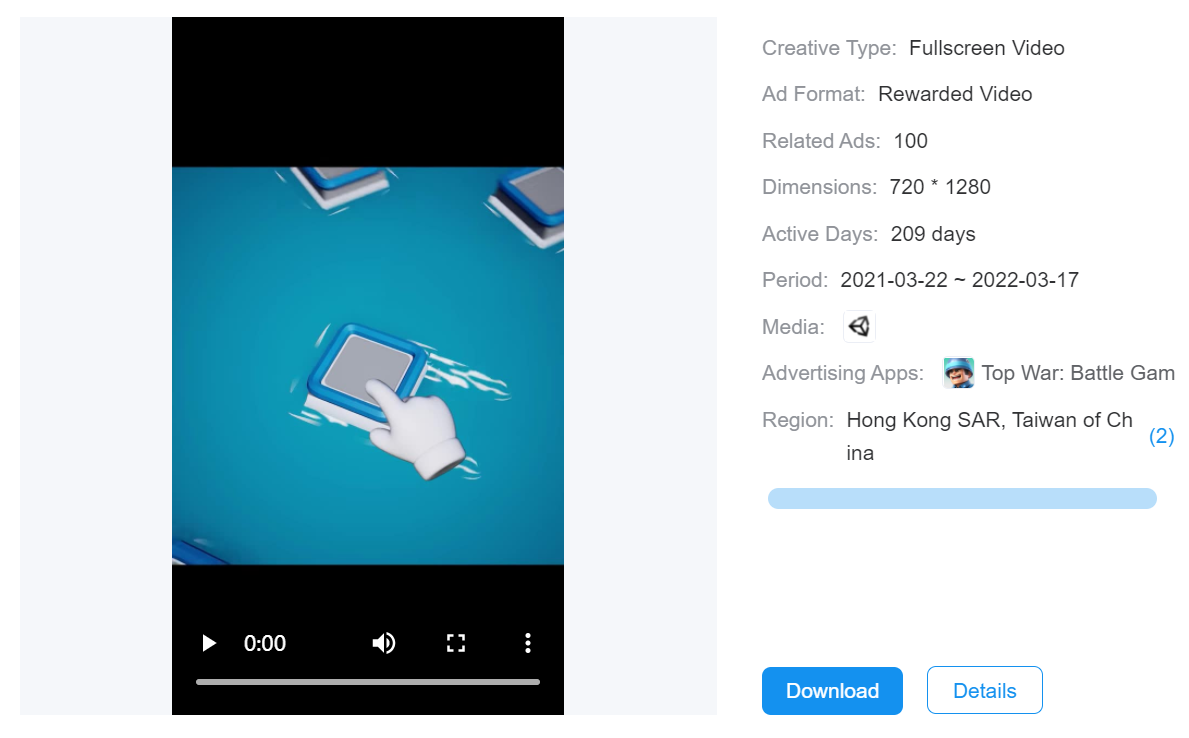The width and height of the screenshot is (1189, 738).
Task: Open the Top War app icon
Action: coord(958,373)
